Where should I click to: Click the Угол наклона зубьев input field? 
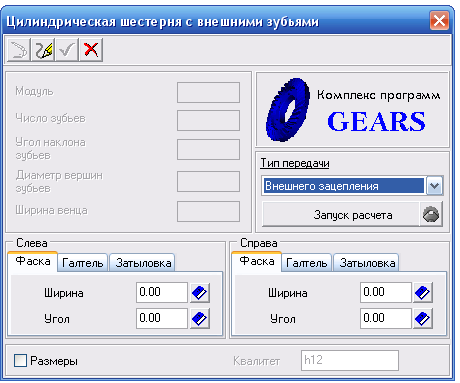[208, 149]
